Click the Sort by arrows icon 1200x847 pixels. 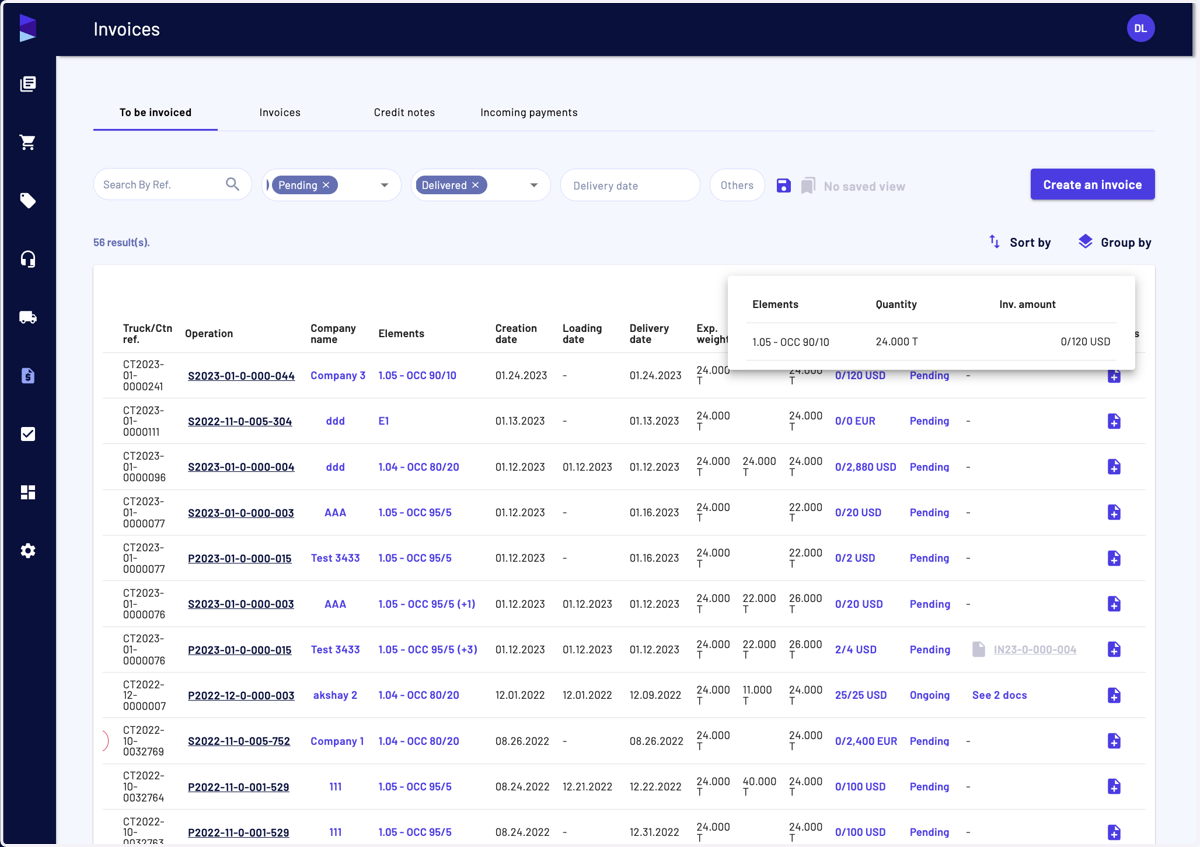tap(994, 242)
